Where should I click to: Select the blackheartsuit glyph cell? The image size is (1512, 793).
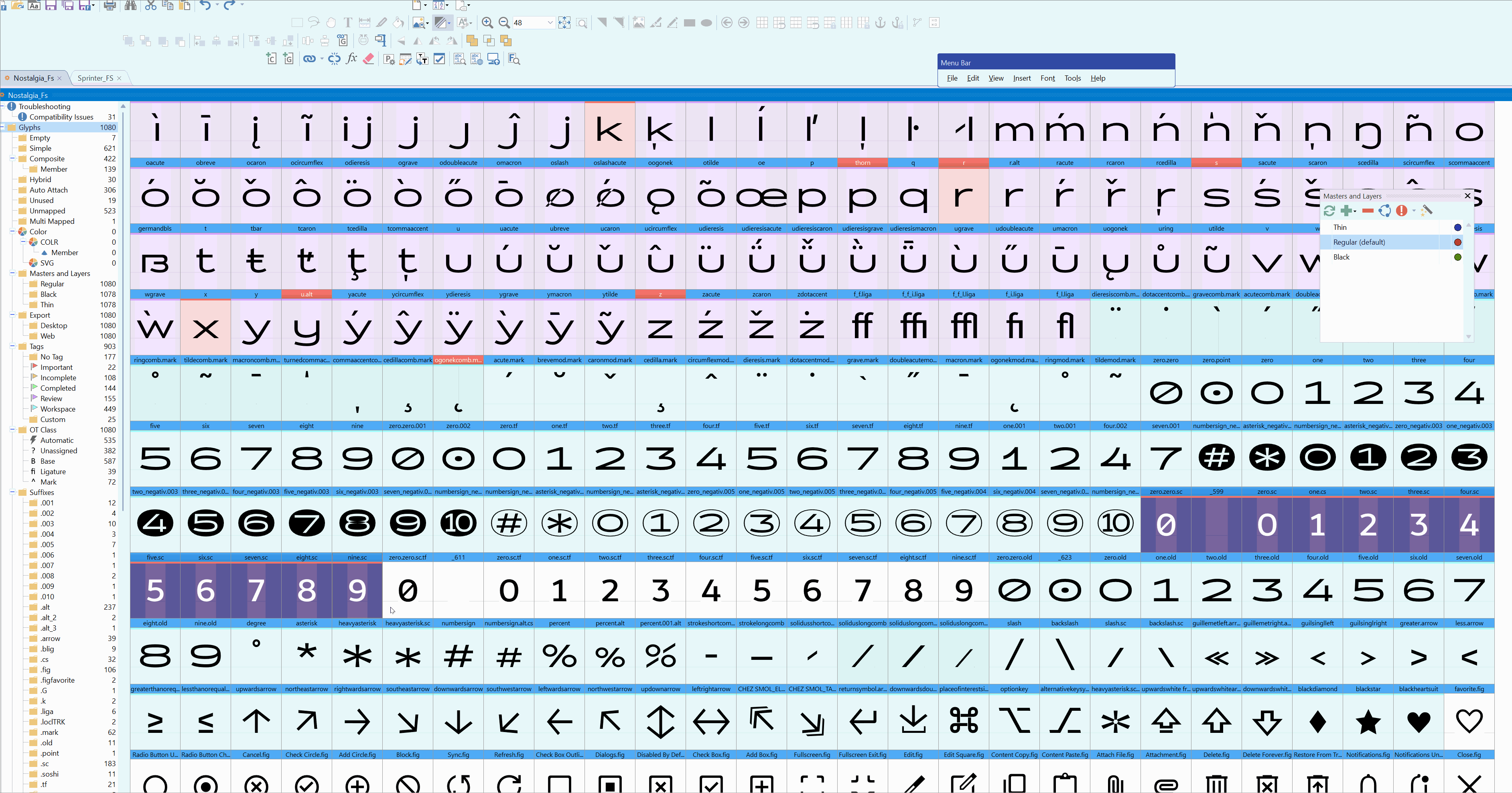pyautogui.click(x=1418, y=721)
